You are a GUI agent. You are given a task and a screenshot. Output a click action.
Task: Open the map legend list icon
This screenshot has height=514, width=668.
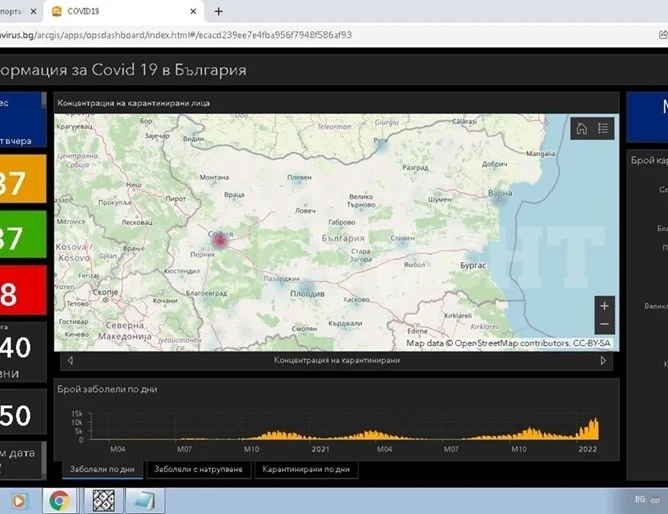coord(603,128)
